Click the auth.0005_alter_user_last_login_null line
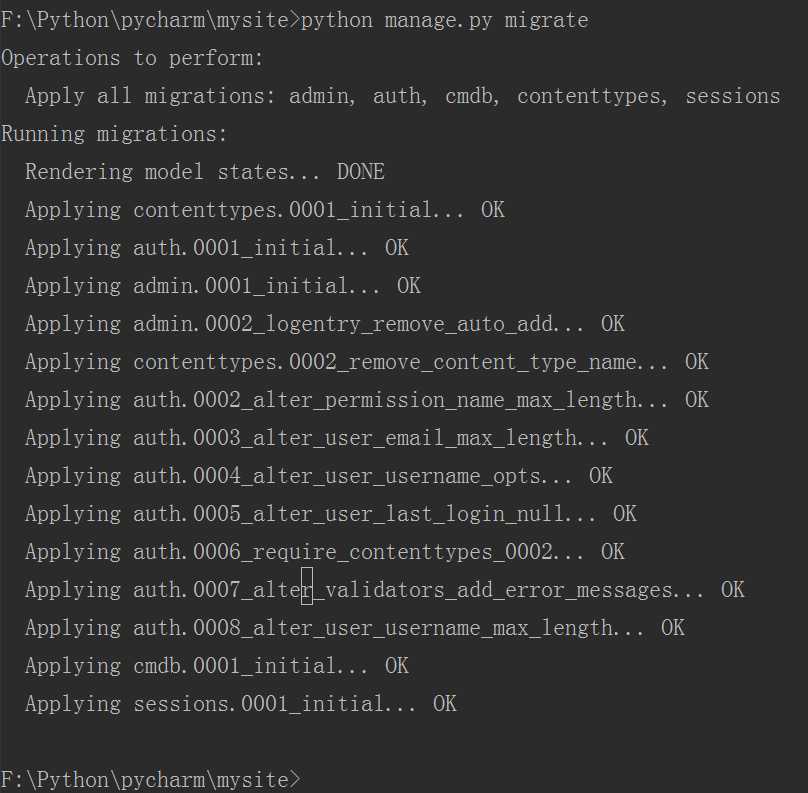The width and height of the screenshot is (808, 793). [331, 514]
